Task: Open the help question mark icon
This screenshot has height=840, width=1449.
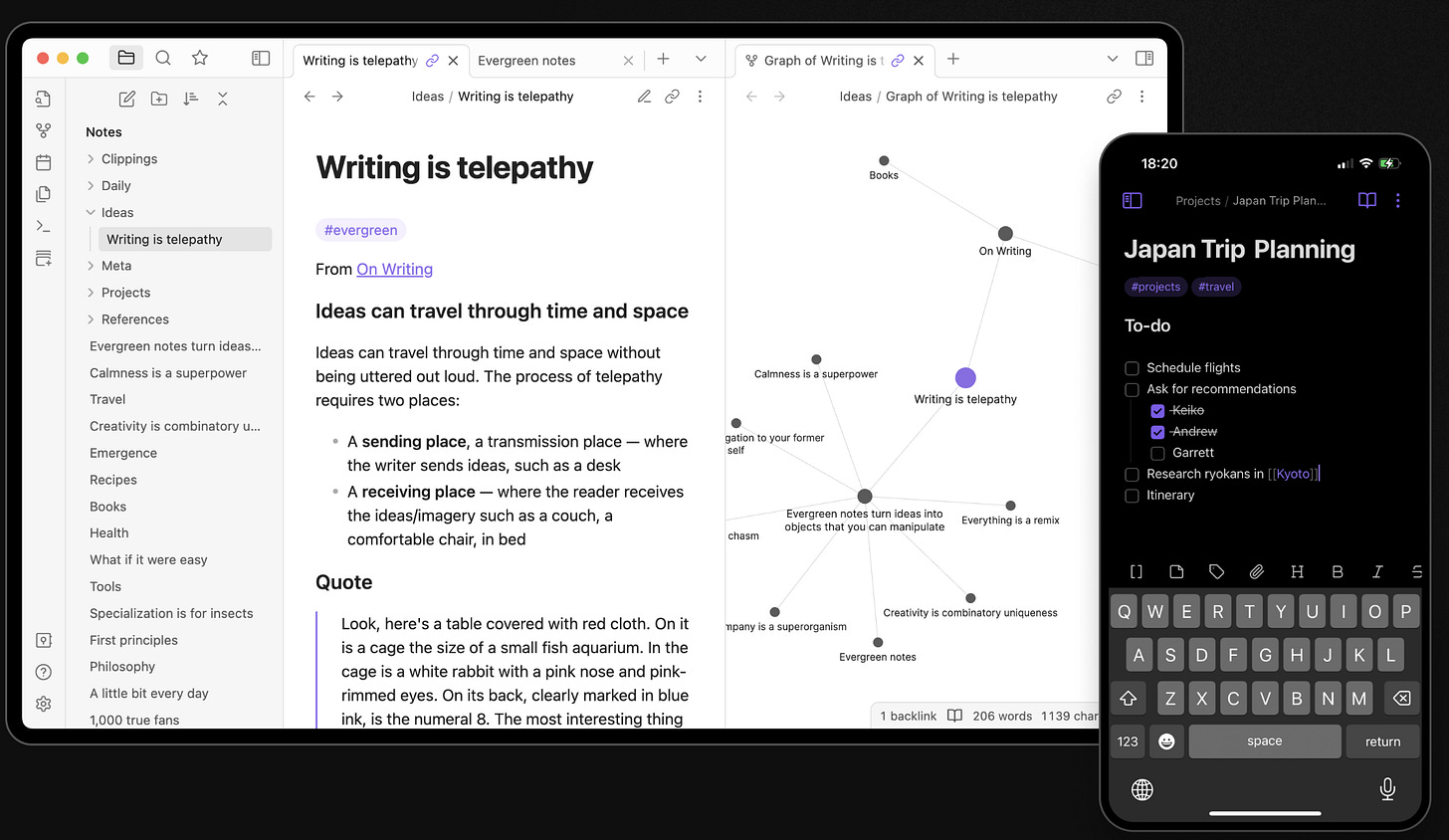Action: point(43,672)
